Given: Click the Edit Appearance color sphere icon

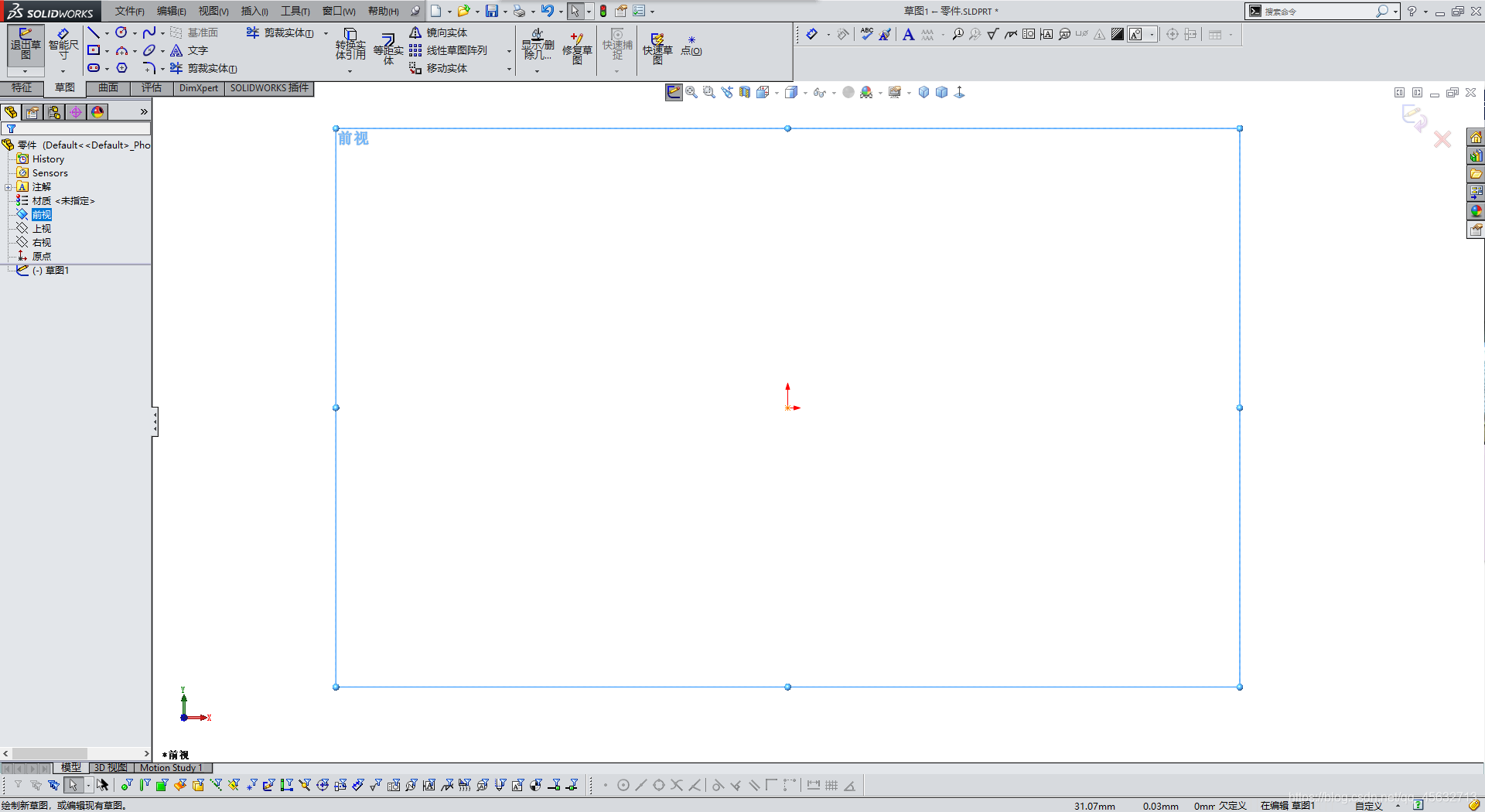Looking at the screenshot, I should point(866,92).
